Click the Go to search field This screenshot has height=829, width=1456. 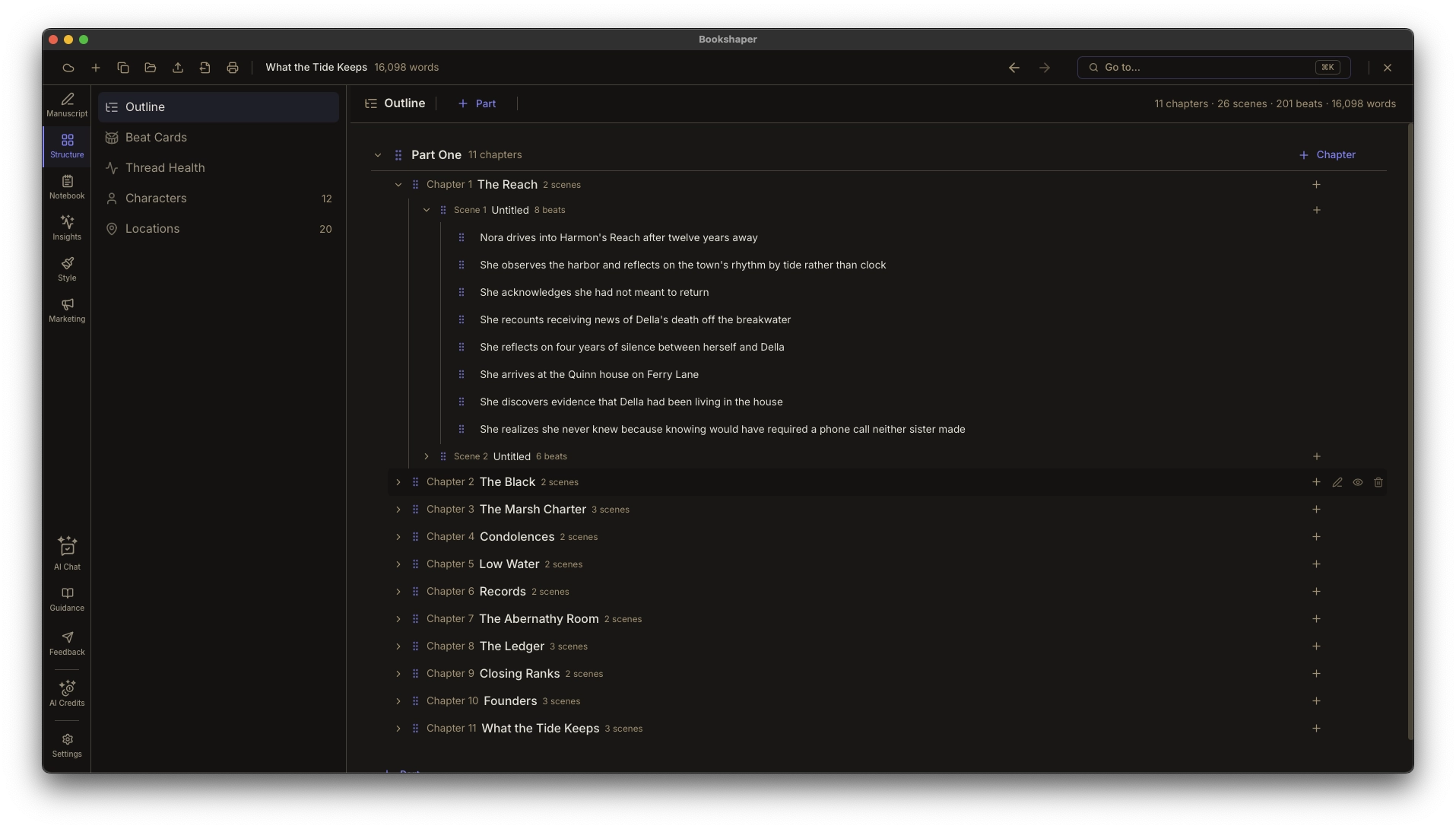click(x=1213, y=68)
